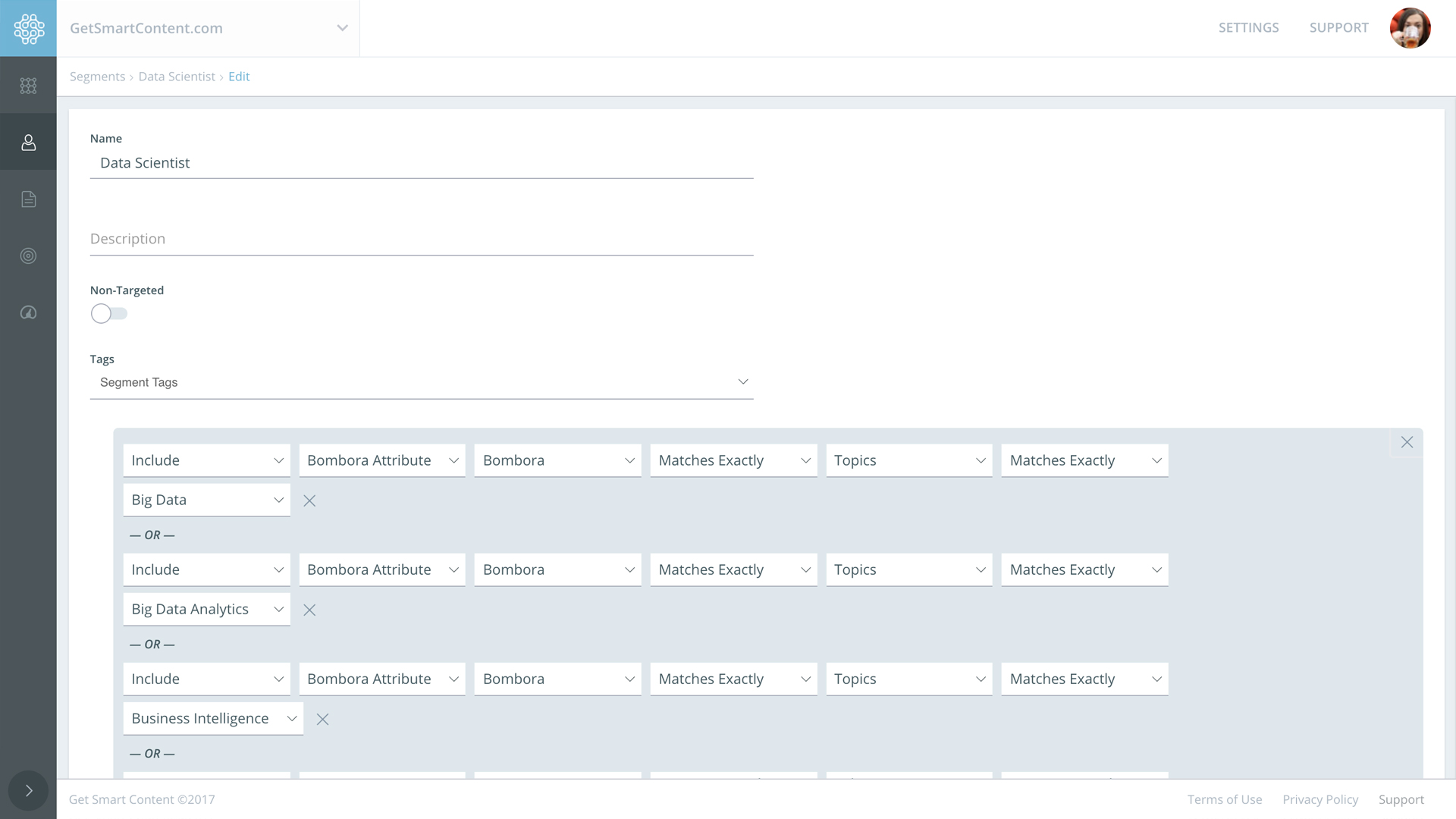1456x819 pixels.
Task: Click the Edit breadcrumb link
Action: [239, 77]
